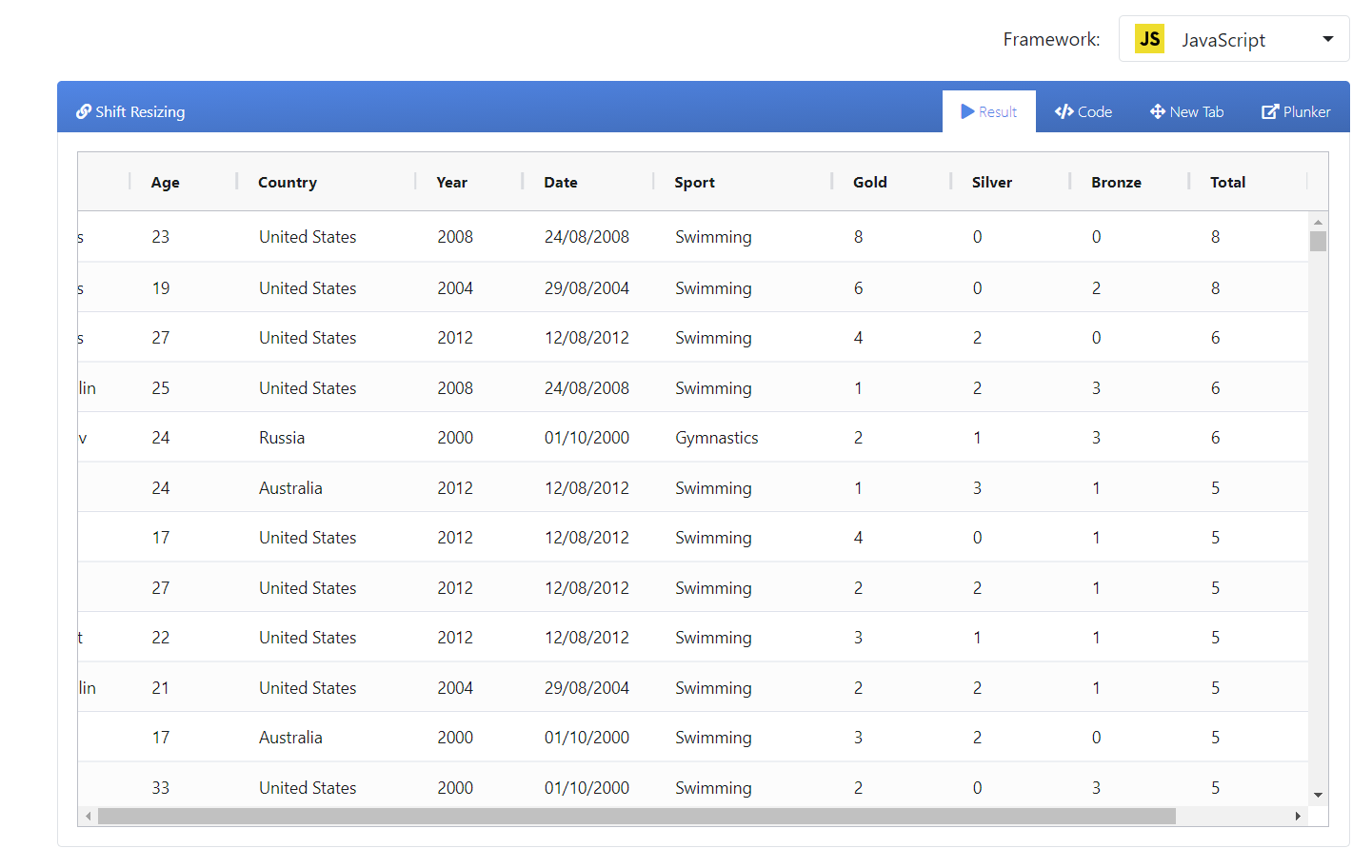Sort by the Bronze column header

[1117, 182]
